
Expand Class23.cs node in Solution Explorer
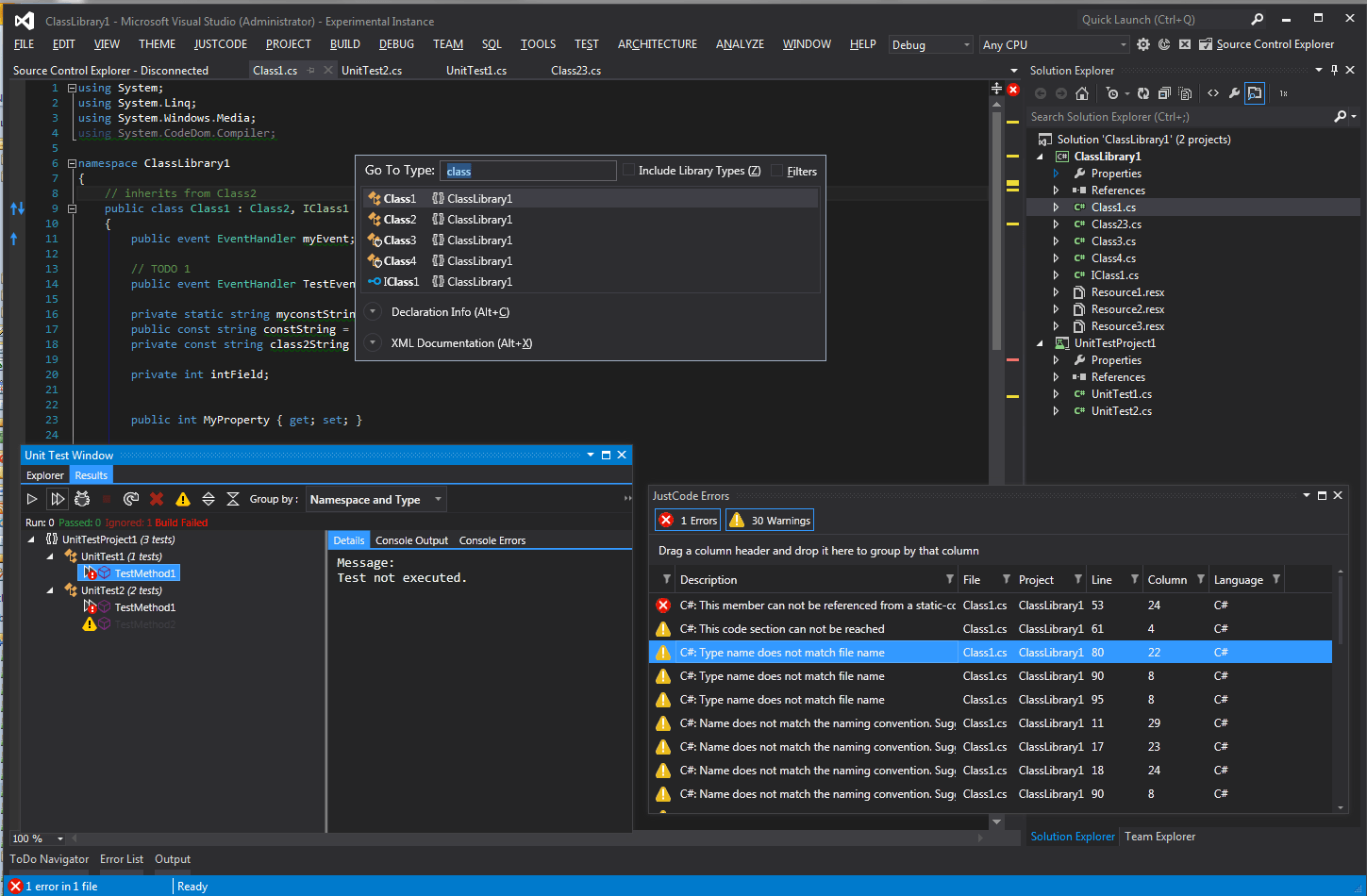1057,224
